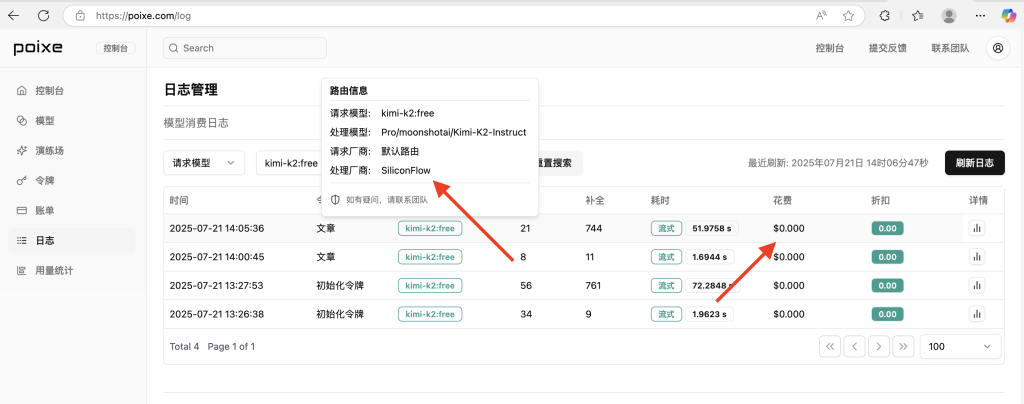Open details chart for 14:05:36 log
Image resolution: width=1024 pixels, height=404 pixels.
coord(977,228)
